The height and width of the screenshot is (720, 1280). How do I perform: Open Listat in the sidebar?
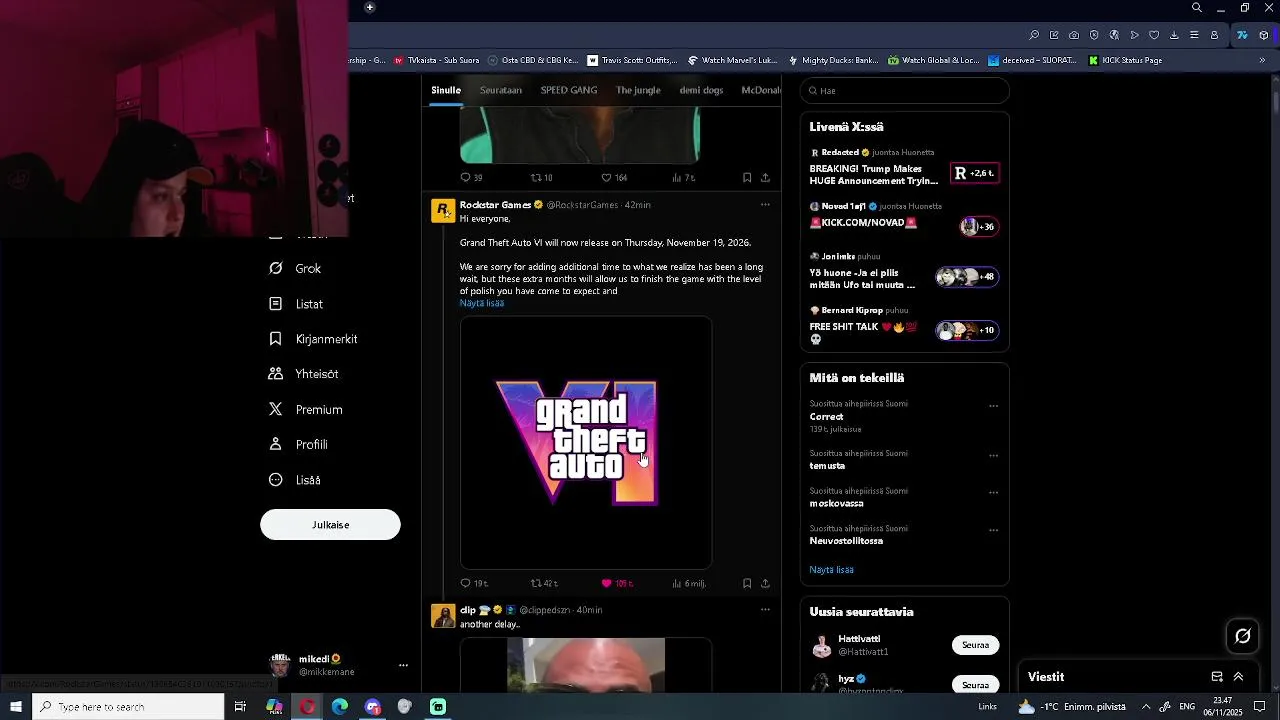coord(296,304)
